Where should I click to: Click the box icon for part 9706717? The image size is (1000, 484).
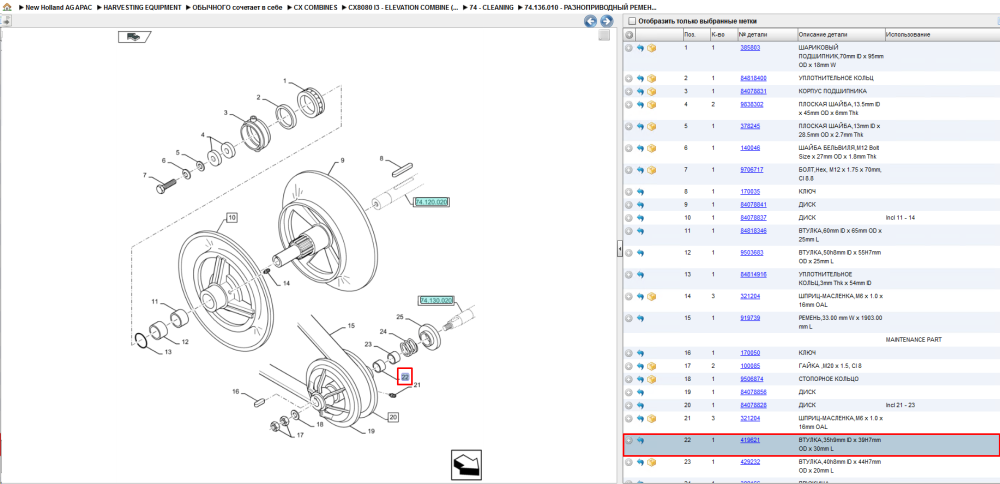pos(652,170)
